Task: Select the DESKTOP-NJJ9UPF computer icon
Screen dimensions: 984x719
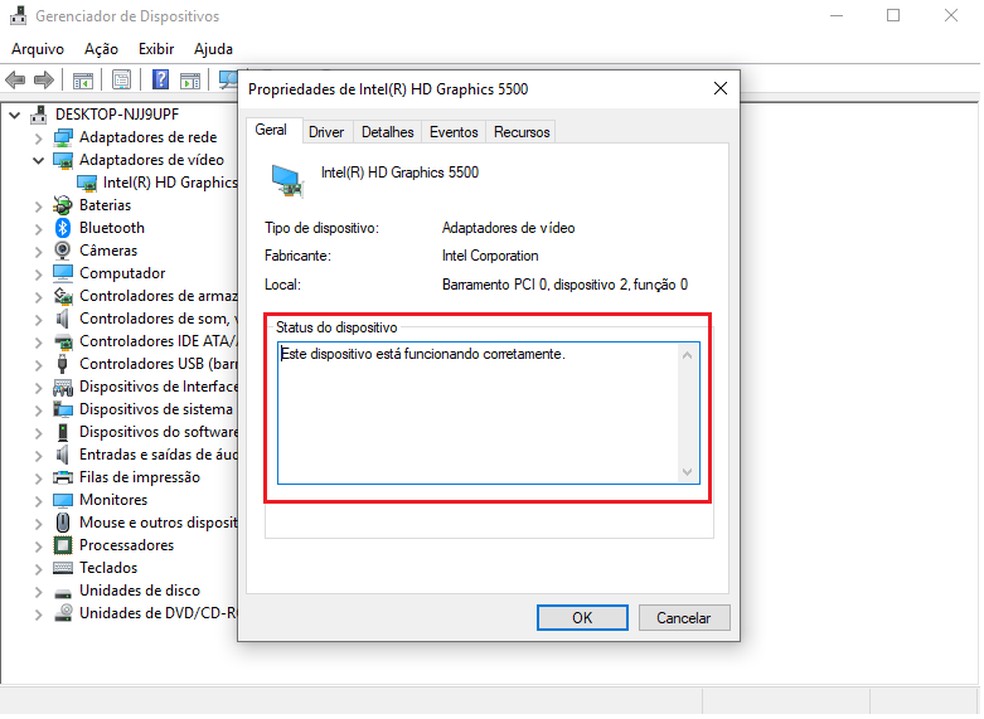Action: pos(39,114)
